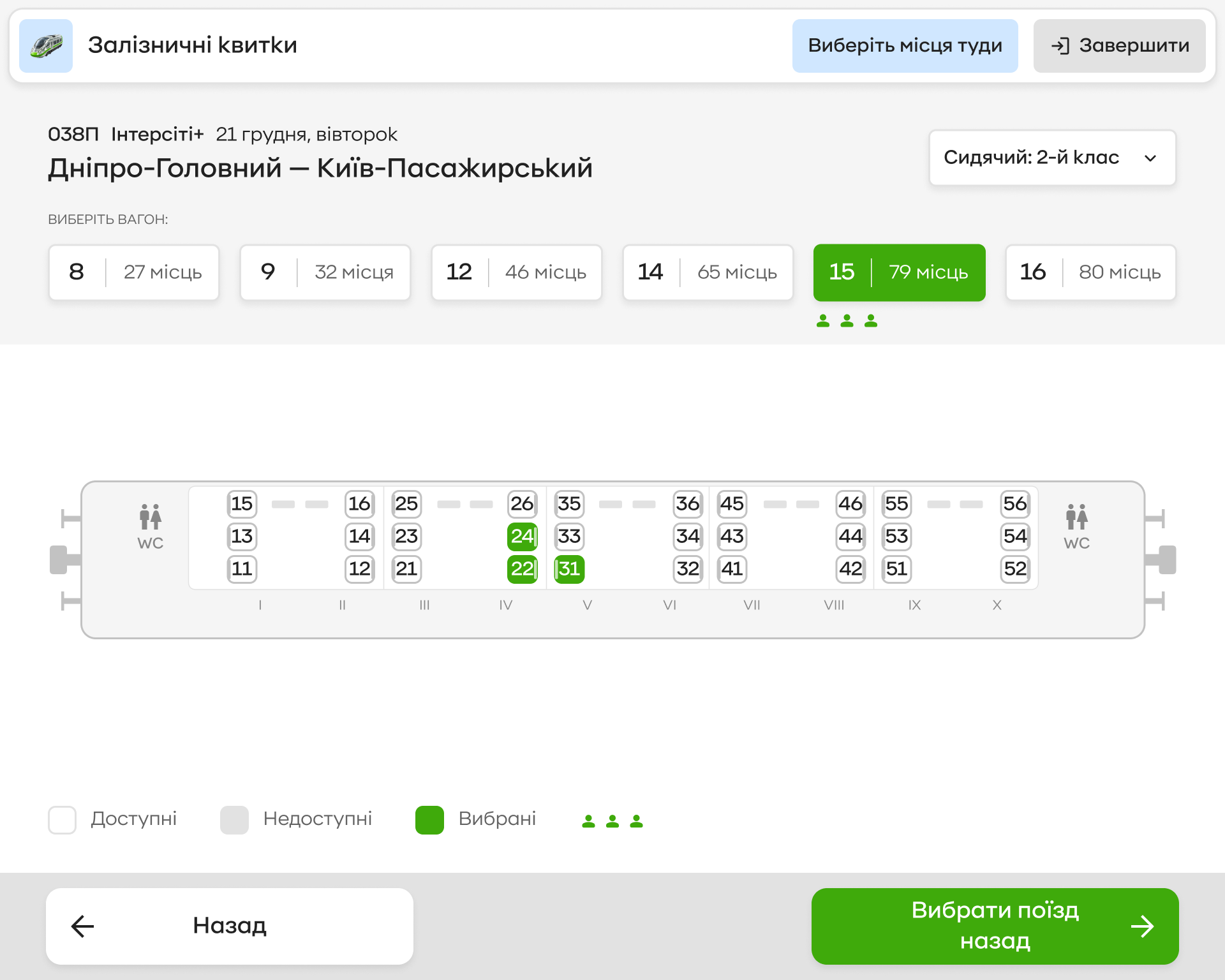Click the Доступні legend swatch

click(63, 820)
